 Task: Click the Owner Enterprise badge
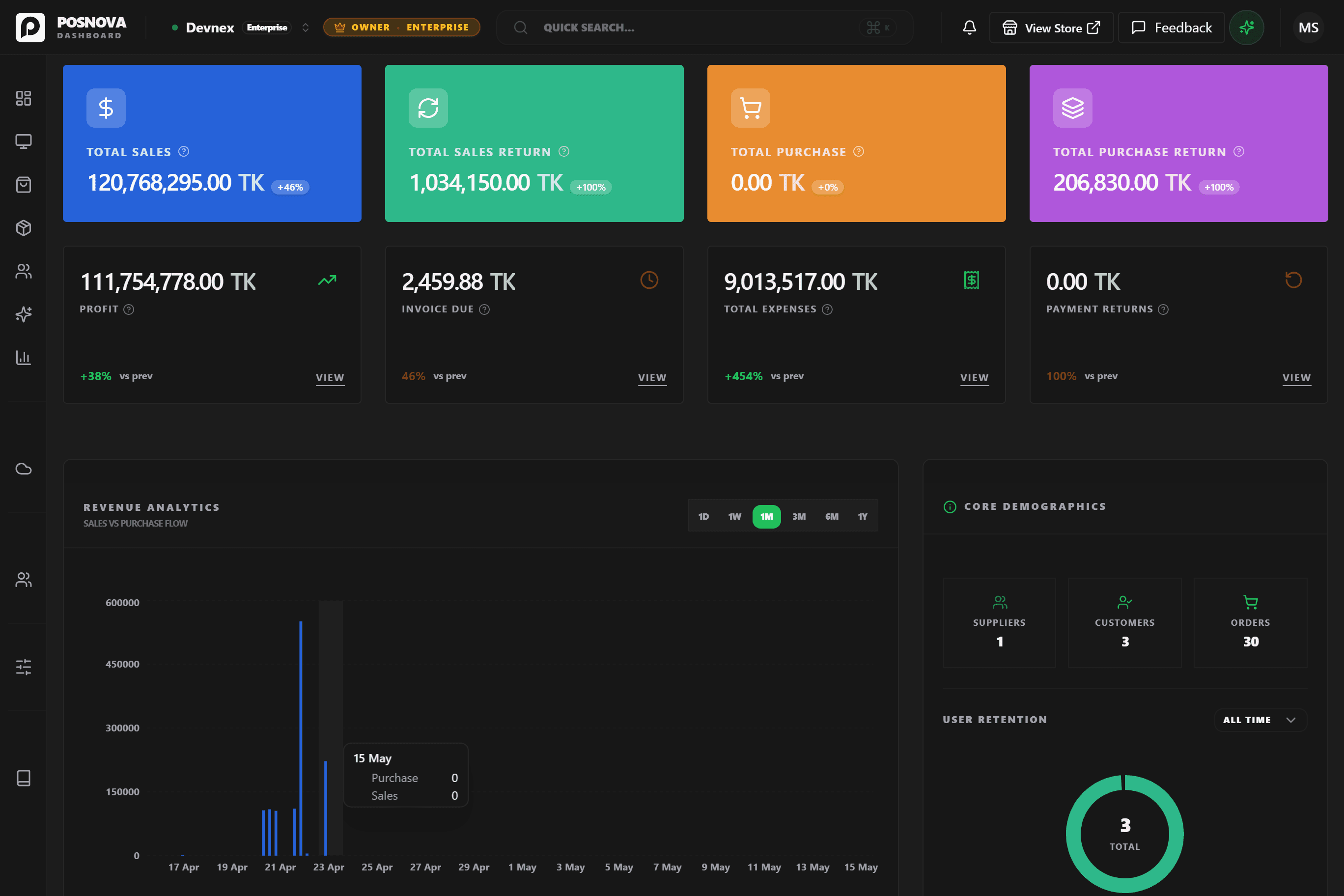pos(401,28)
